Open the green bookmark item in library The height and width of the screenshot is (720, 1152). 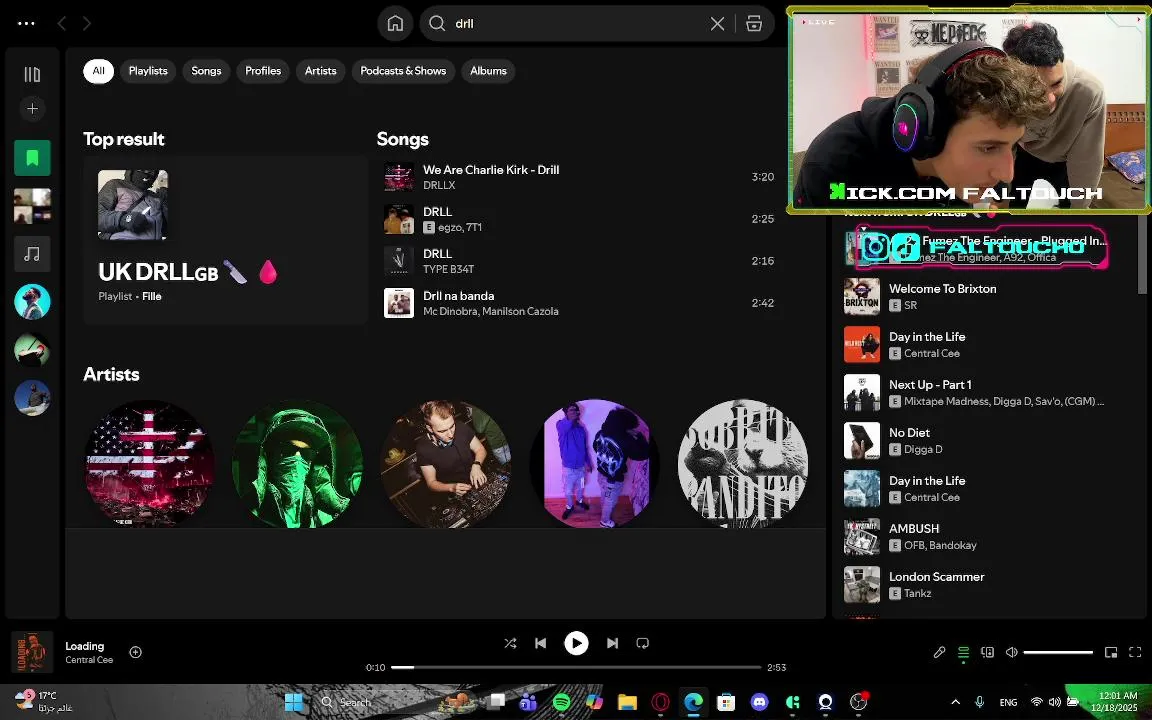pos(32,158)
